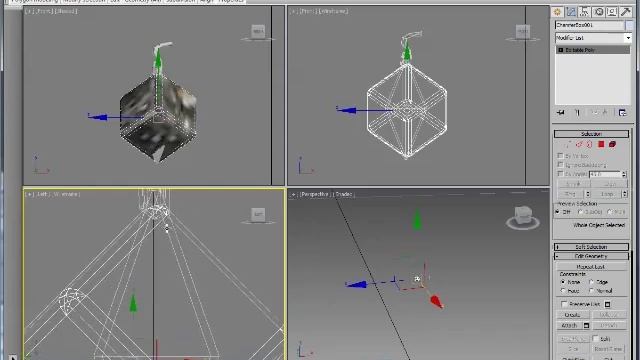Open the Hierarchy command panel tab
The image size is (640, 360).
click(x=584, y=12)
